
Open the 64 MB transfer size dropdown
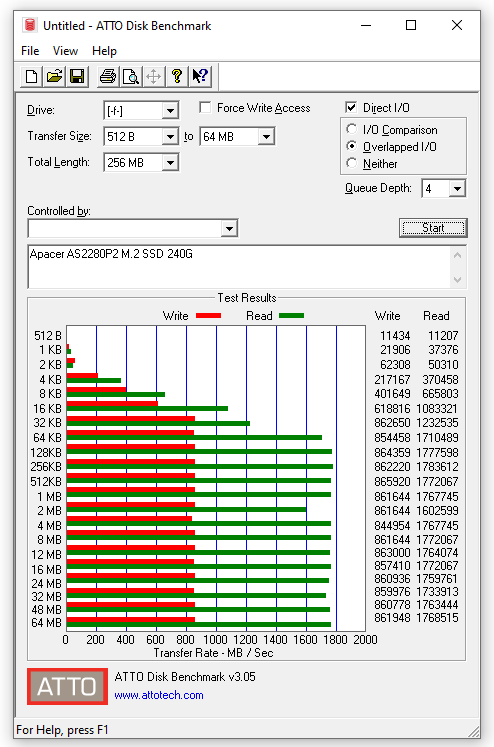[267, 137]
